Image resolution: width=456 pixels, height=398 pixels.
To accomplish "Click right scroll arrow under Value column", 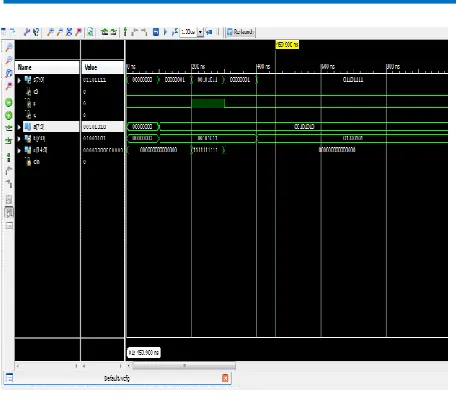I will [x=121, y=366].
